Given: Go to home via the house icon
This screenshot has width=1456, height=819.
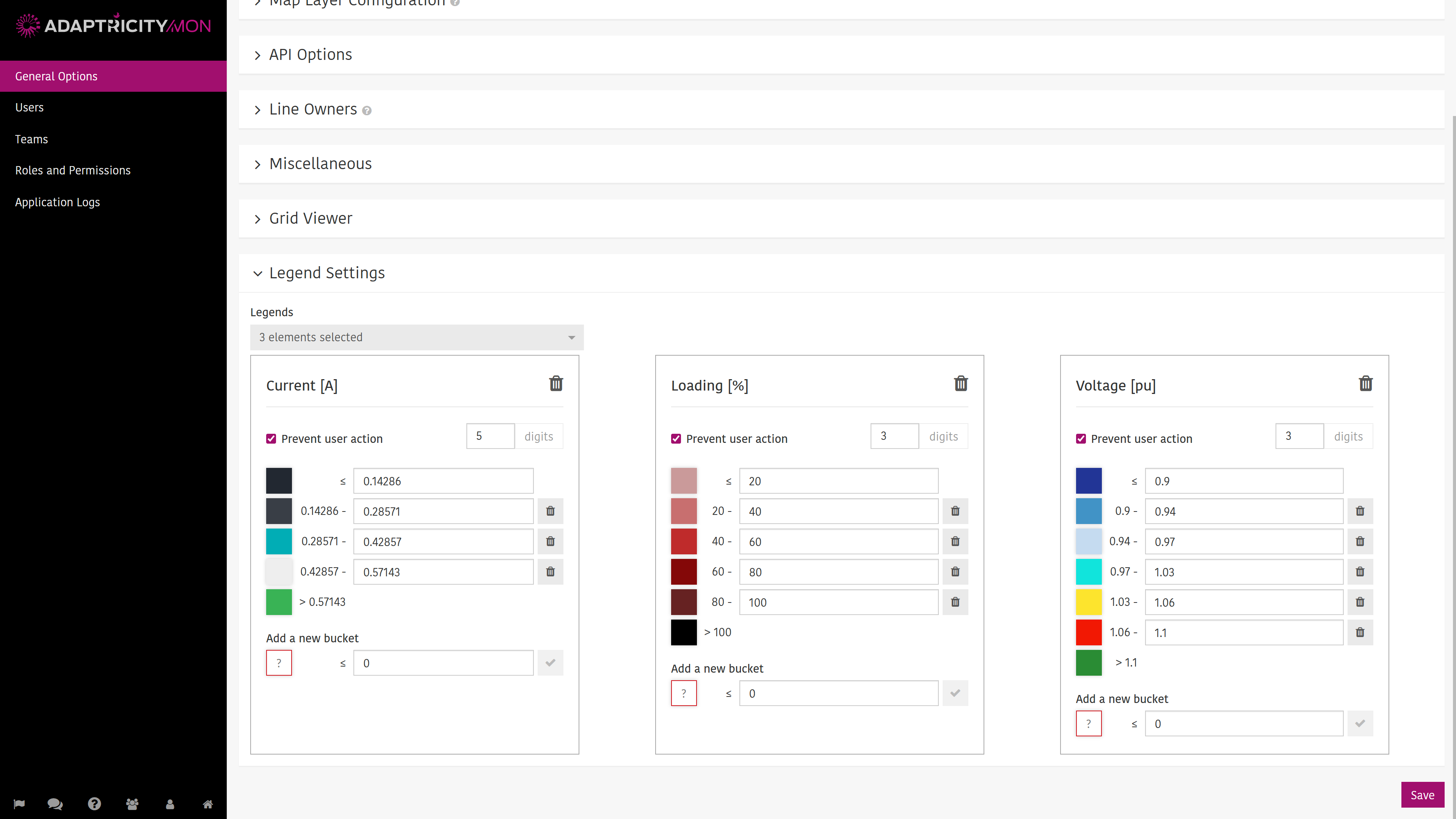Looking at the screenshot, I should coord(208,804).
